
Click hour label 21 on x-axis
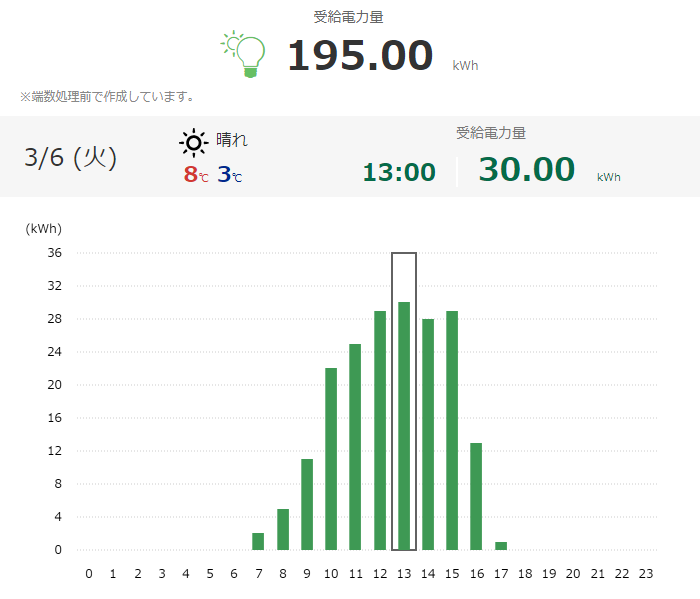click(x=598, y=574)
